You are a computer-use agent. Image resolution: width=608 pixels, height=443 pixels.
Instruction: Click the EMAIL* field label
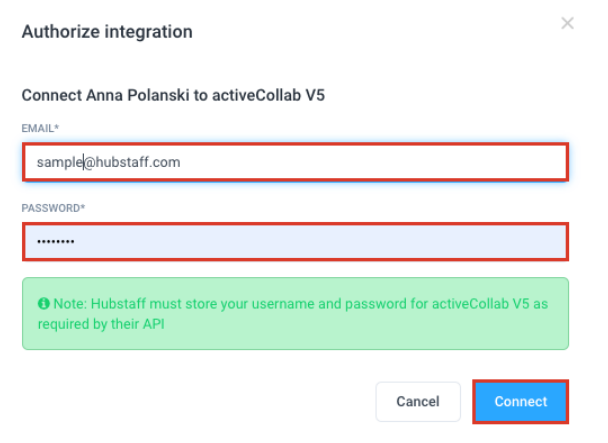click(x=40, y=129)
